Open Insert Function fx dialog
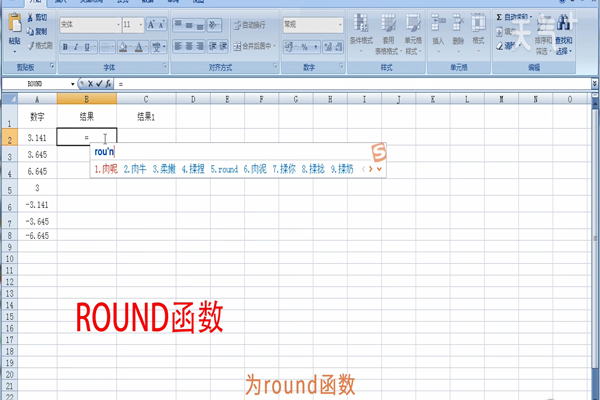Image resolution: width=600 pixels, height=400 pixels. pos(108,83)
